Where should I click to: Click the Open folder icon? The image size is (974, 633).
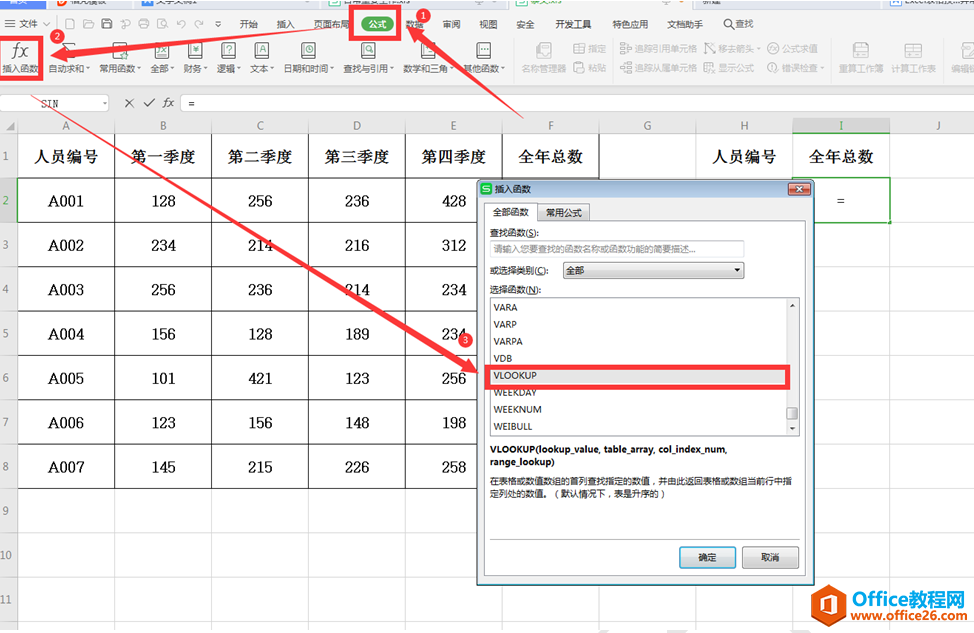tap(88, 24)
